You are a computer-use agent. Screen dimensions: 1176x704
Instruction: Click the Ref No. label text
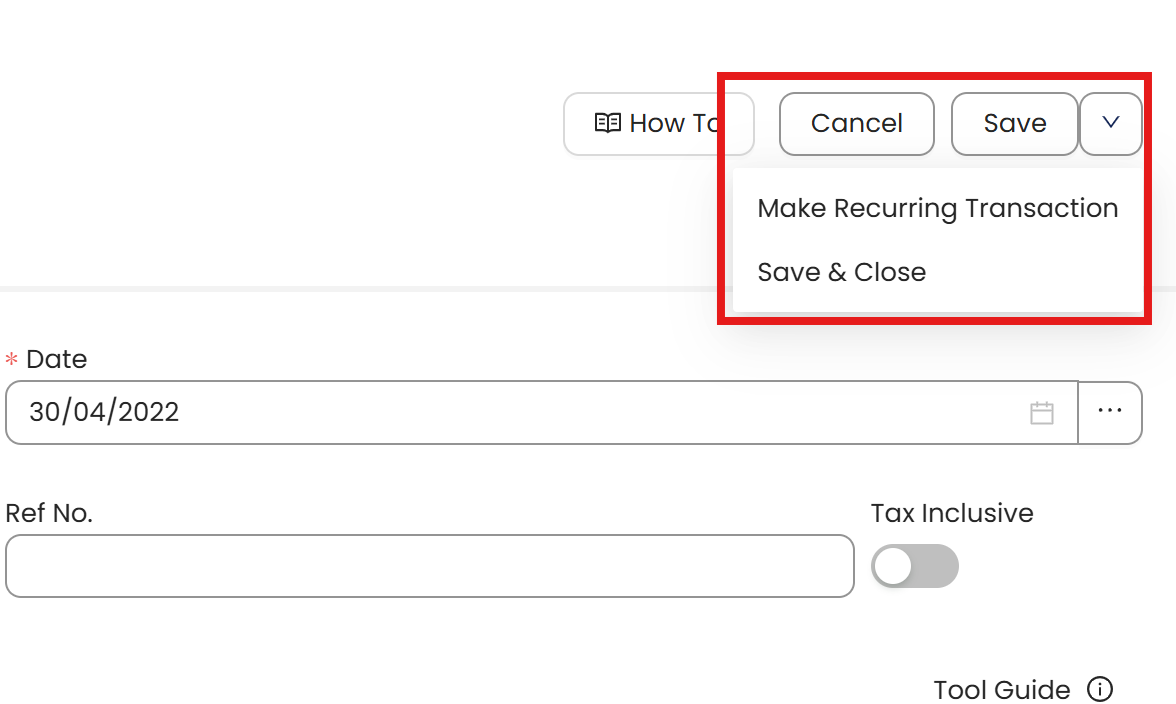[49, 513]
